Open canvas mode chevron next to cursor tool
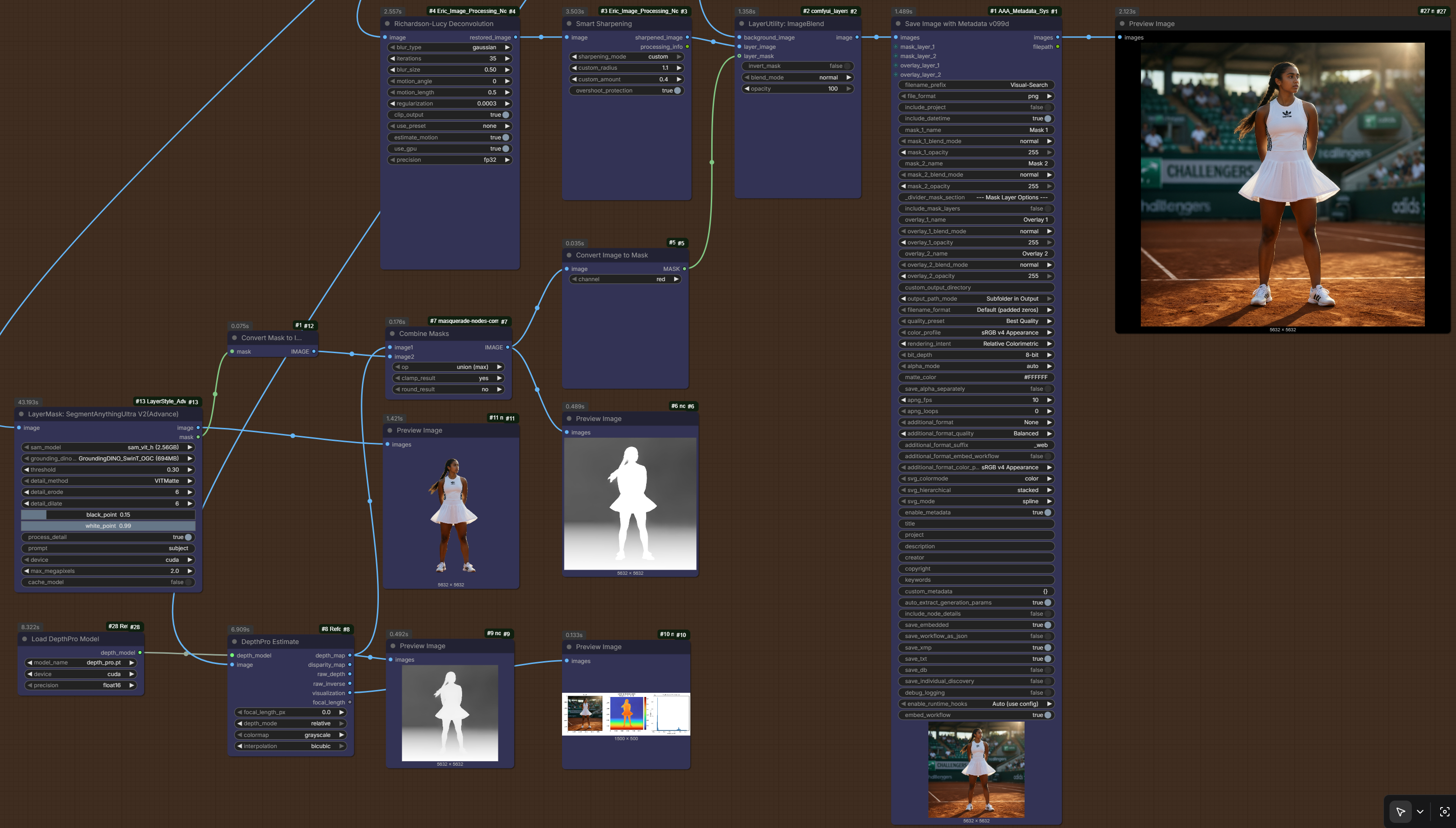Screen dimensions: 1456x828 tap(1420, 812)
